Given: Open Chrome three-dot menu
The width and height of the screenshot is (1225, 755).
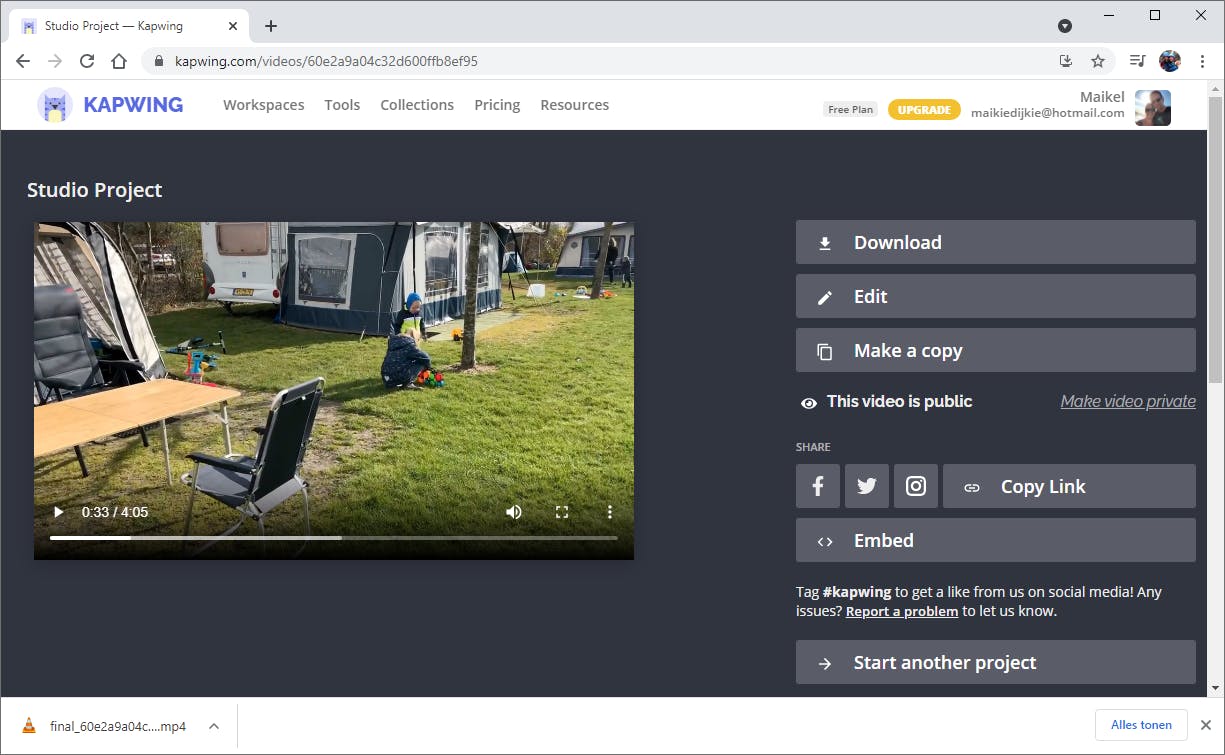Looking at the screenshot, I should 1203,61.
